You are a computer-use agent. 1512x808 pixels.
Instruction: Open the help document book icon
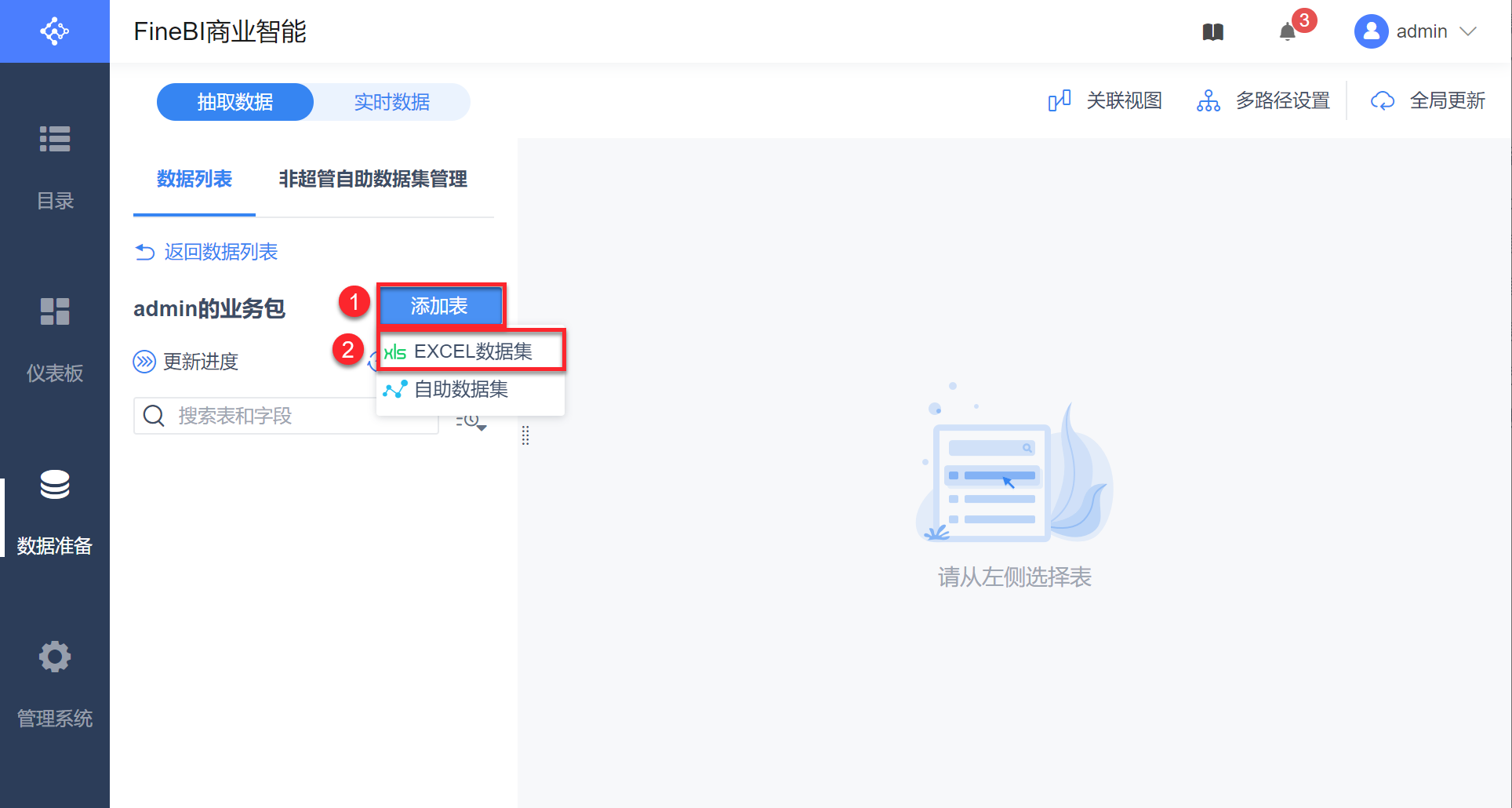tap(1212, 32)
